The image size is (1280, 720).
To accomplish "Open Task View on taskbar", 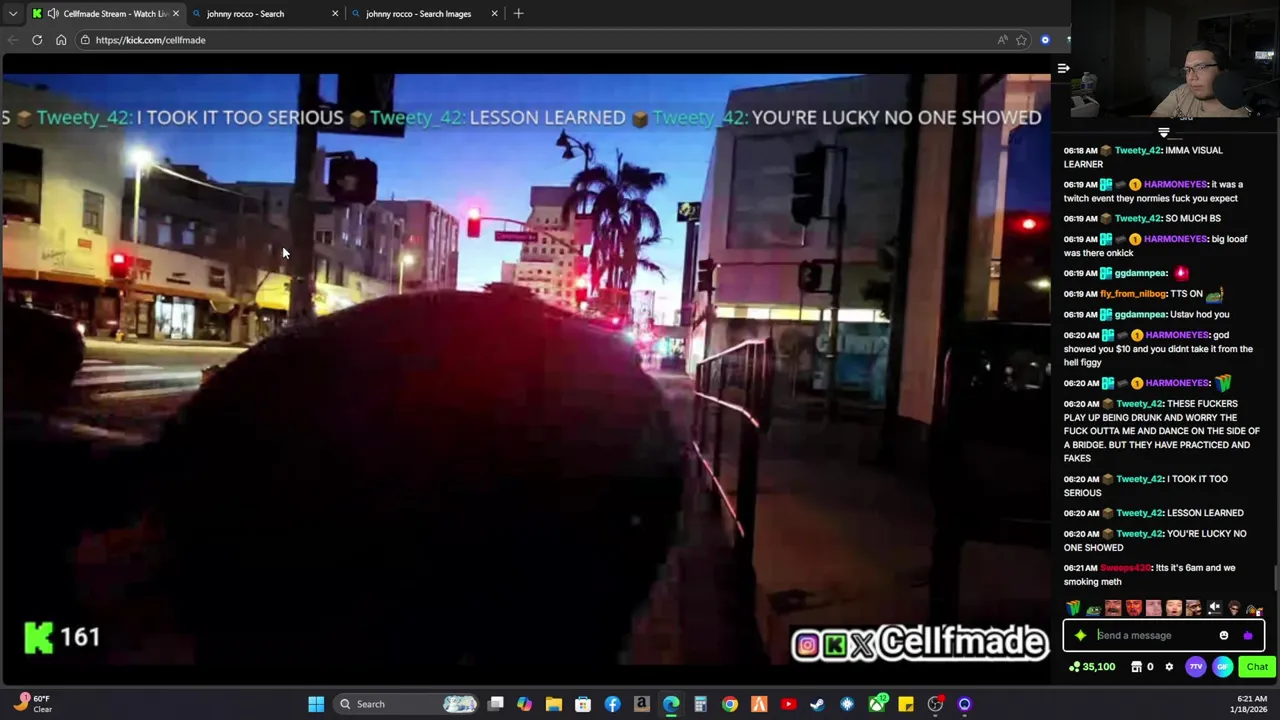I will point(495,704).
